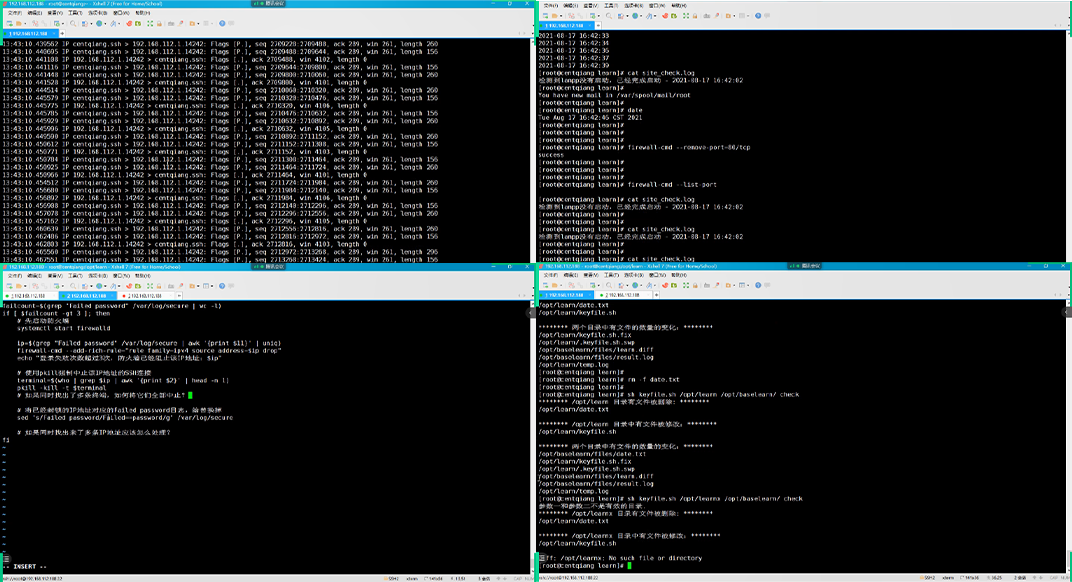Open the 文件(F) menu in top-left window

coord(14,13)
